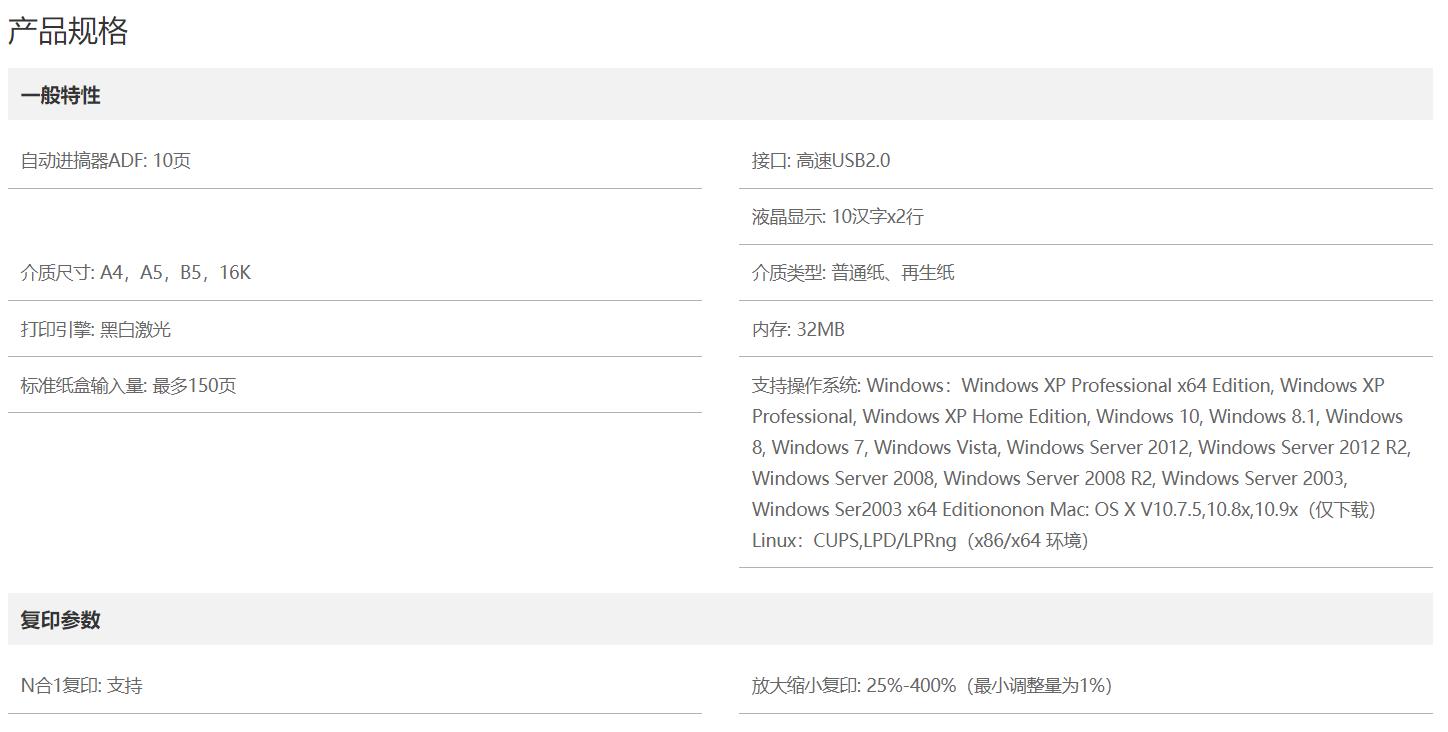Image resolution: width=1448 pixels, height=732 pixels.
Task: Click the 复印参数 section header
Action: tap(60, 620)
